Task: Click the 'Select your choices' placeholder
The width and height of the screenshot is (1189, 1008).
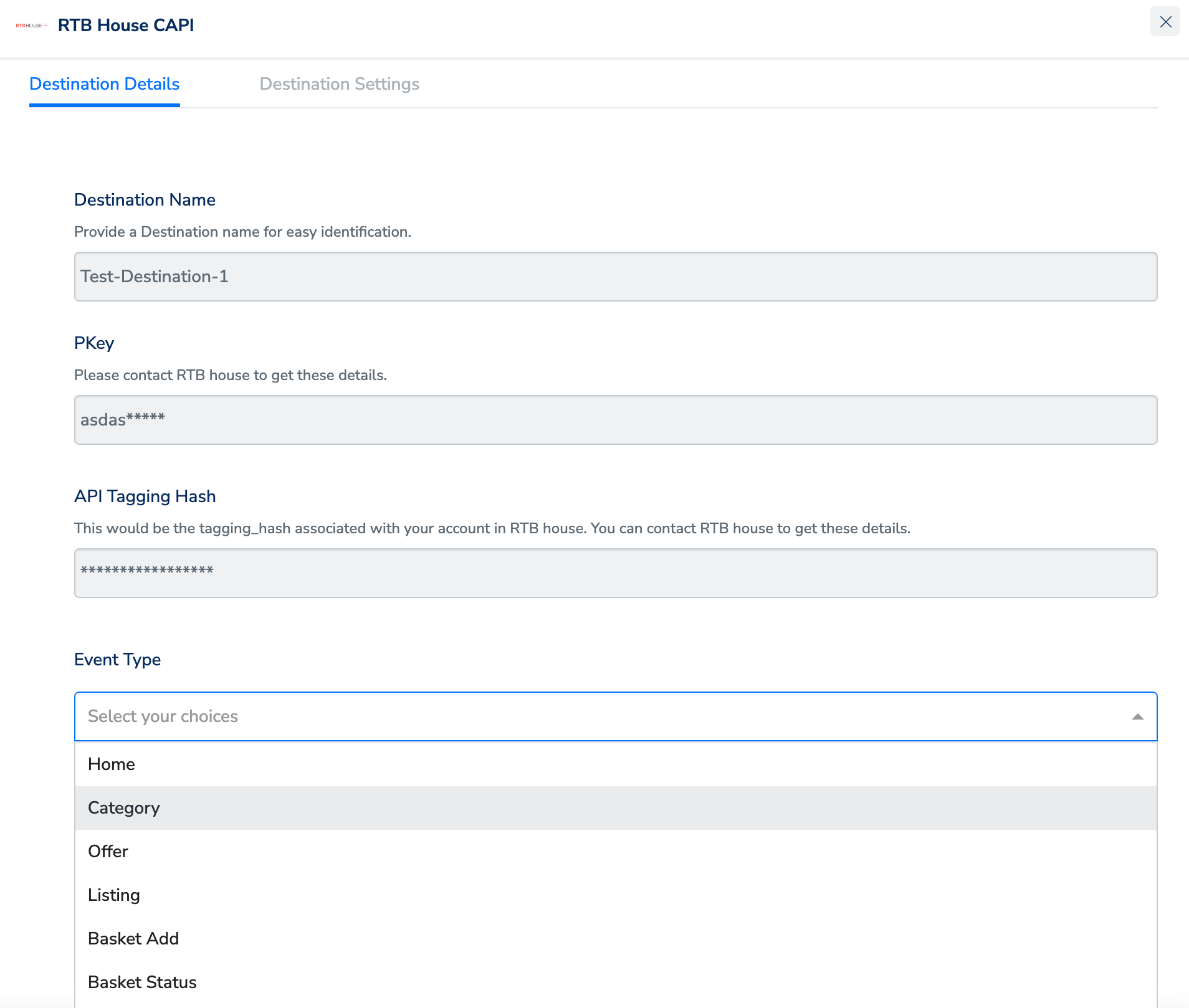Action: [163, 716]
